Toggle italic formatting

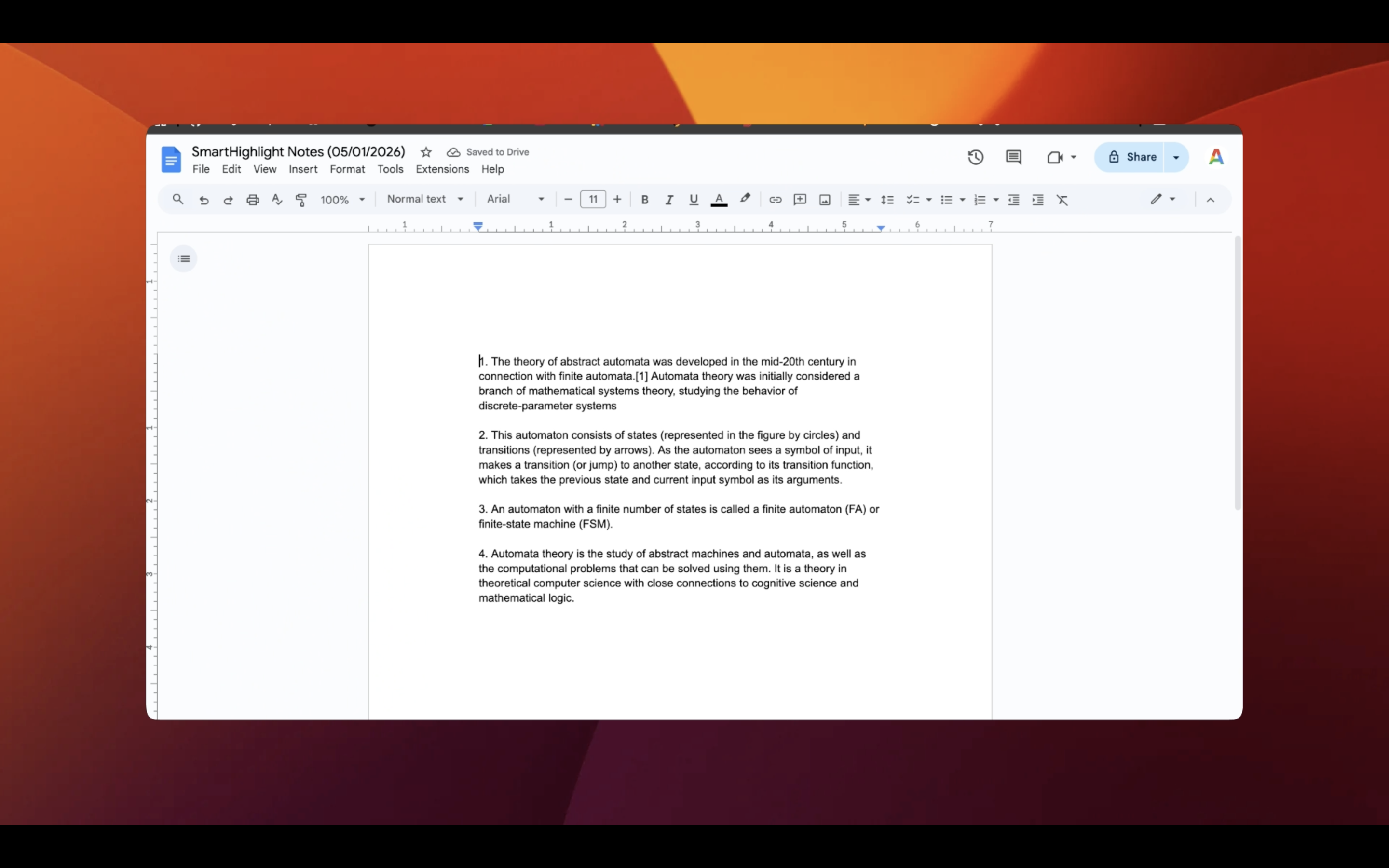coord(668,200)
